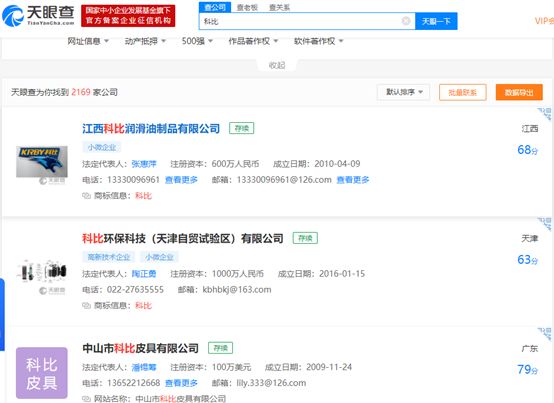554x403 pixels.
Task: Click the 天津 region label
Action: [x=530, y=238]
